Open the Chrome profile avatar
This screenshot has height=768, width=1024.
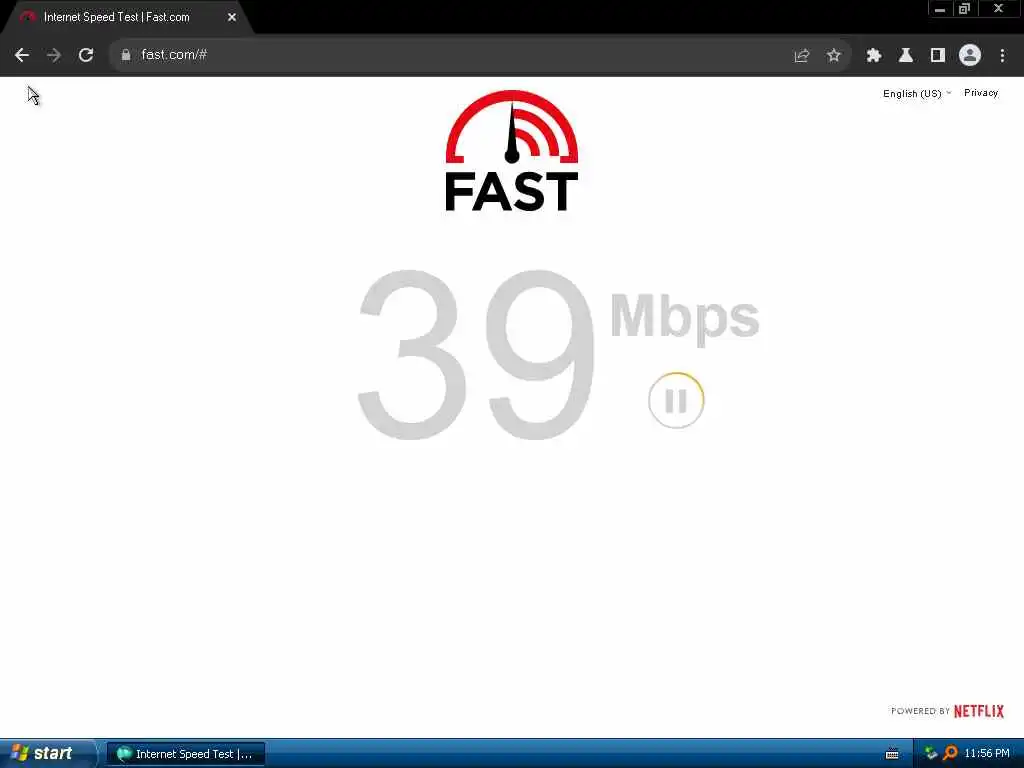(970, 56)
